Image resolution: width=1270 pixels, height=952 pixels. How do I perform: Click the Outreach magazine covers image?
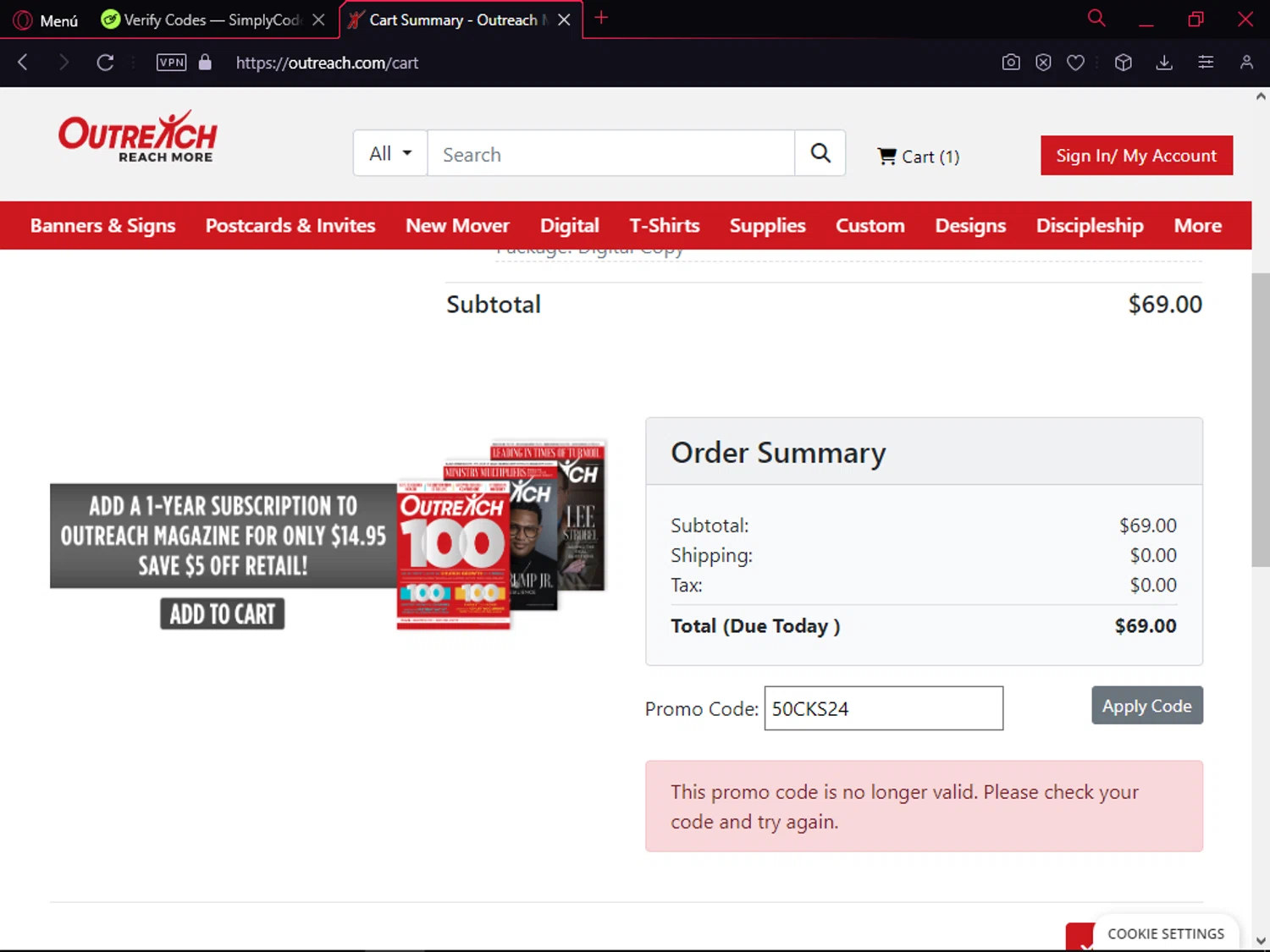tap(502, 535)
